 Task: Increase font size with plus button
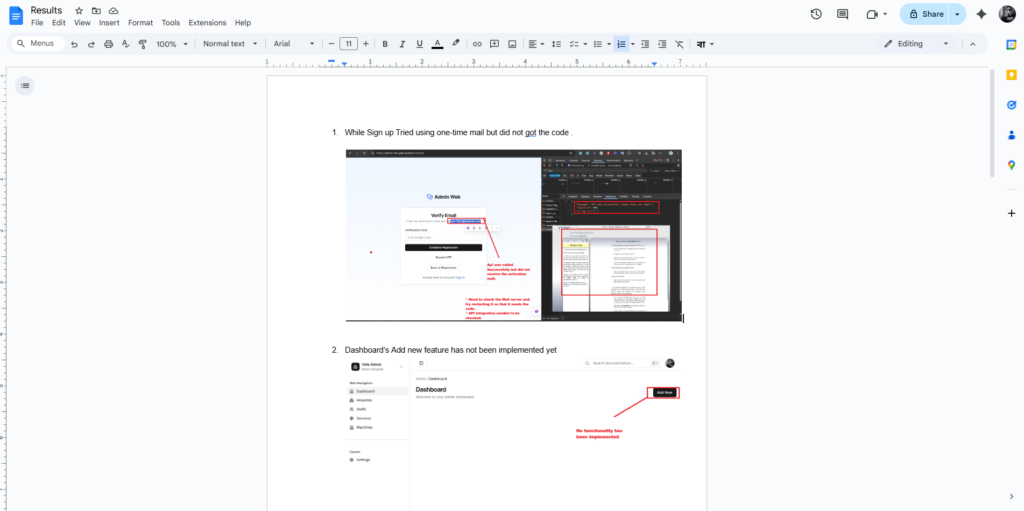point(365,44)
